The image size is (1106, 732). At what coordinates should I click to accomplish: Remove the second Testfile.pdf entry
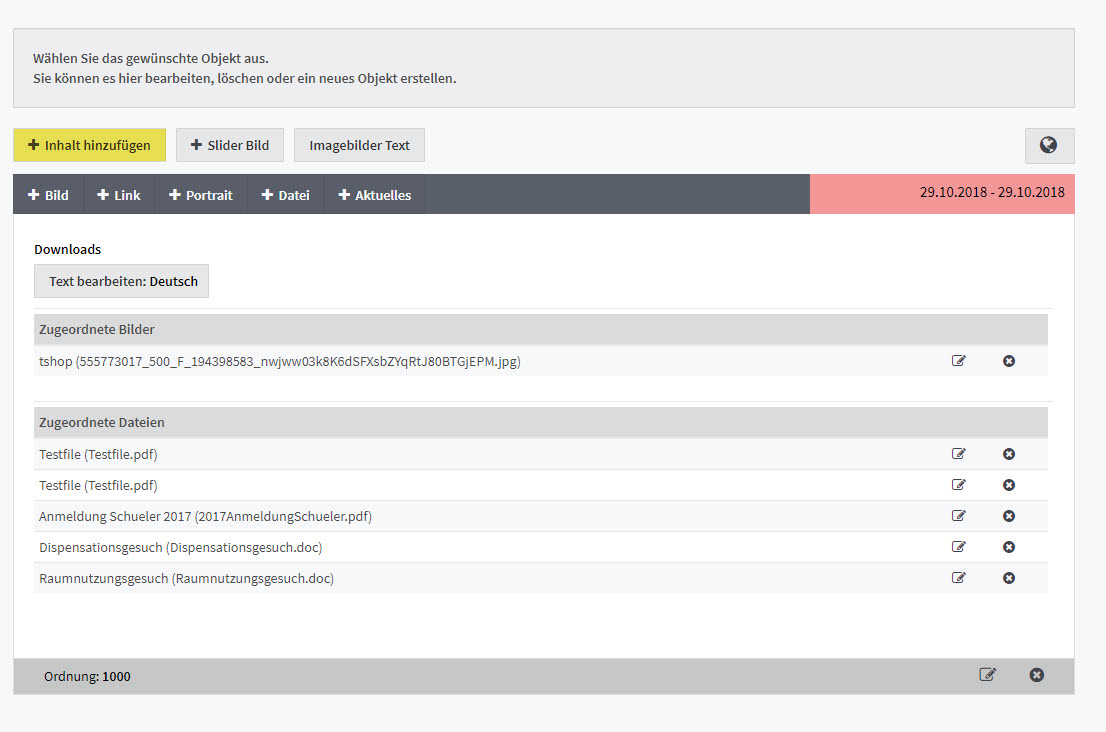click(1009, 485)
